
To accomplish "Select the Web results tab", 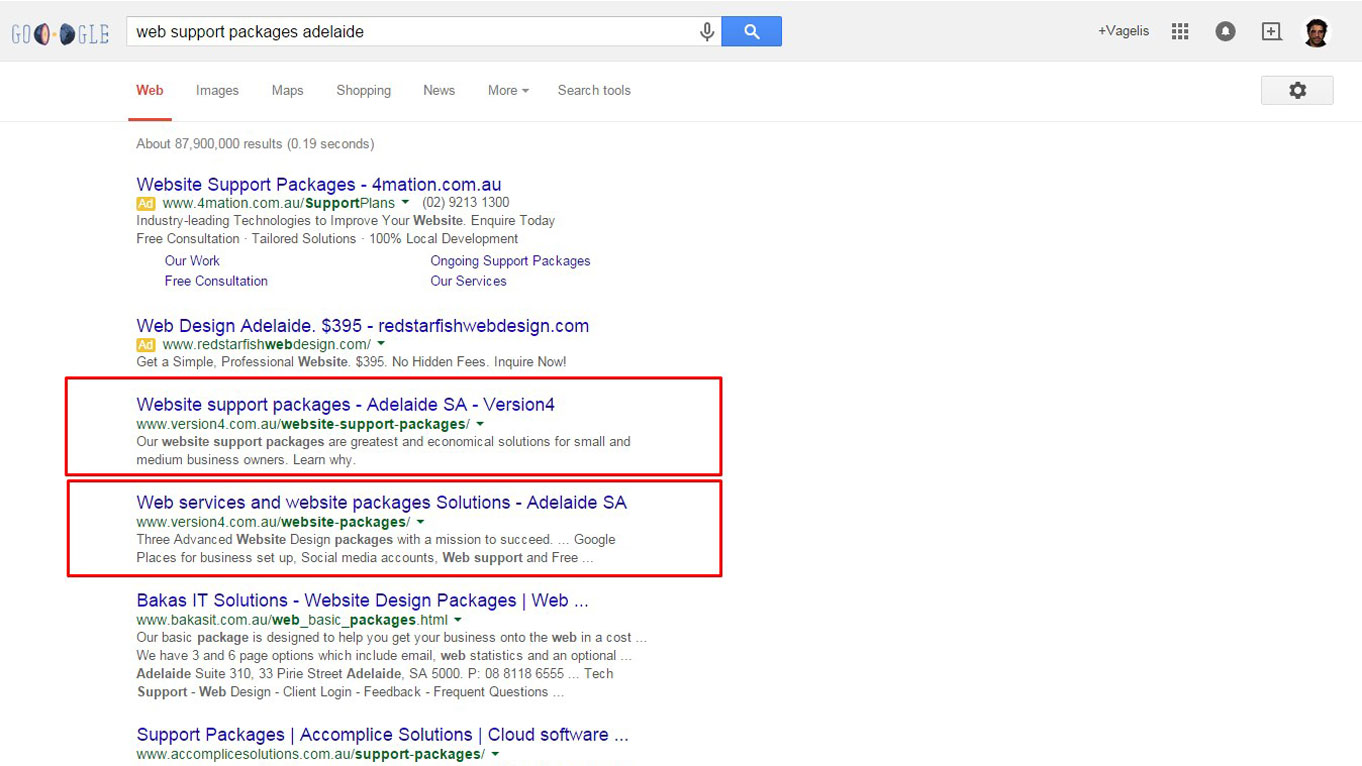I will point(149,90).
